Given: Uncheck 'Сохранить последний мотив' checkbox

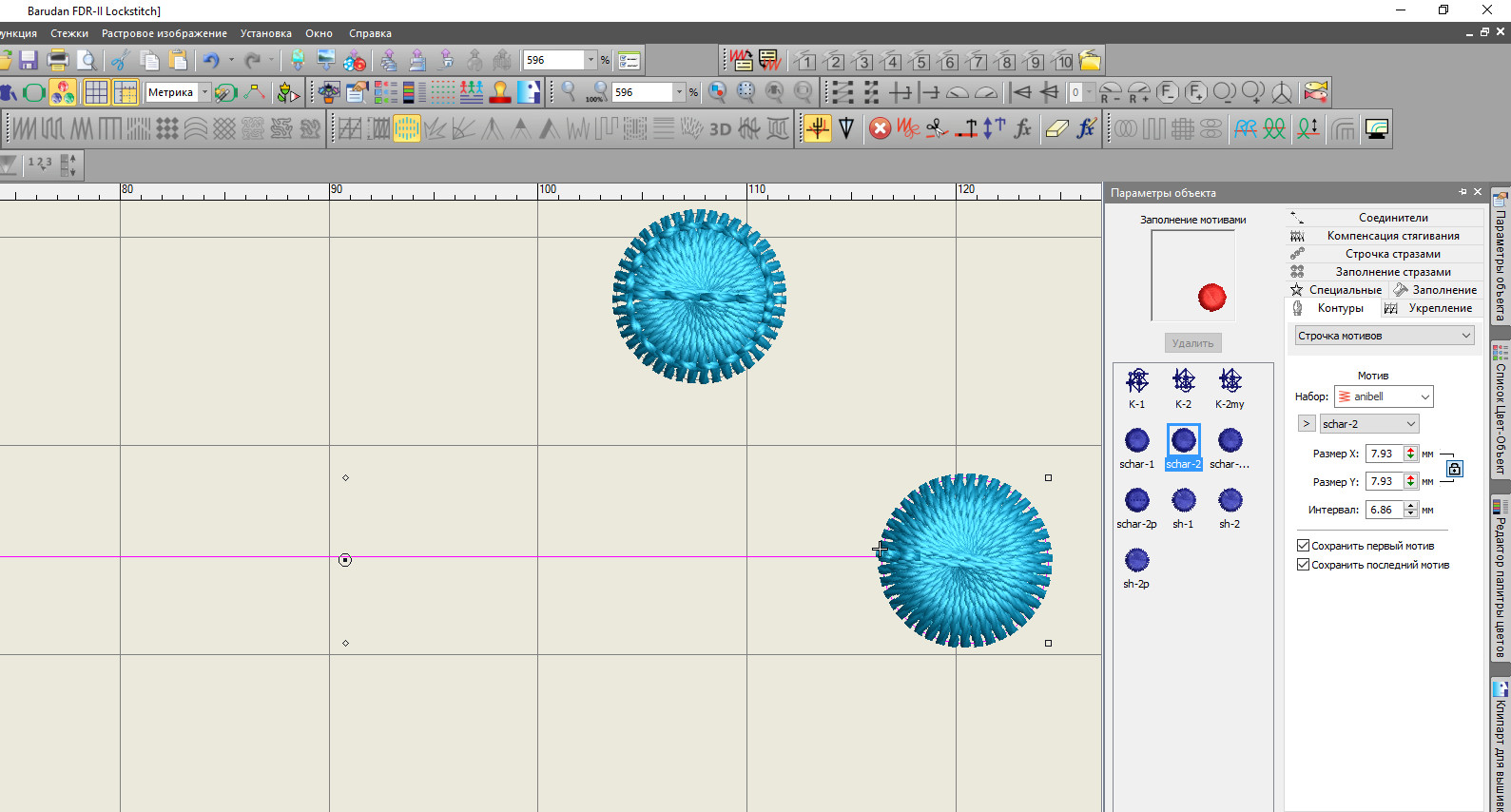Looking at the screenshot, I should [1304, 565].
